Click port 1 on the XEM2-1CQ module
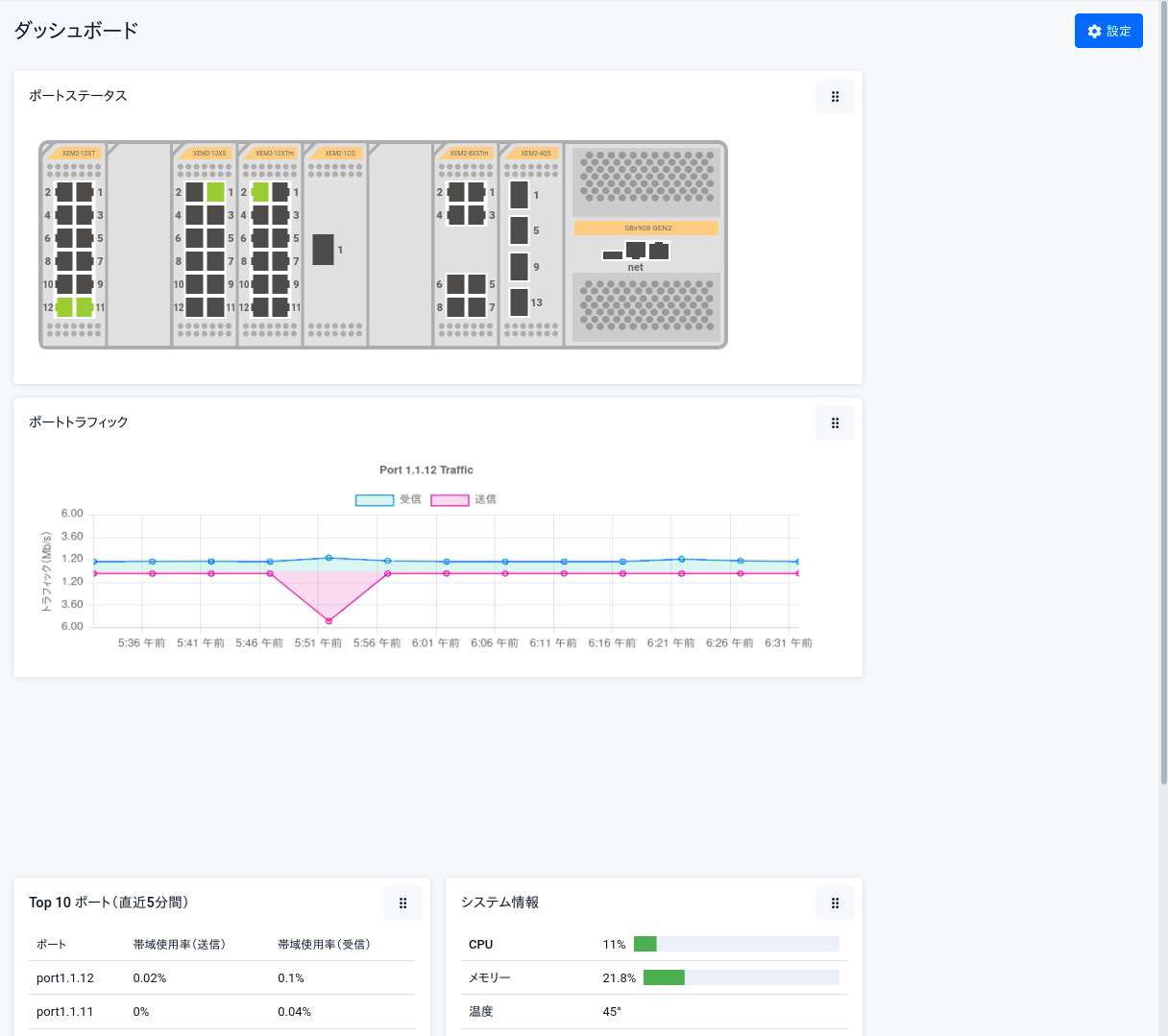 tap(323, 250)
